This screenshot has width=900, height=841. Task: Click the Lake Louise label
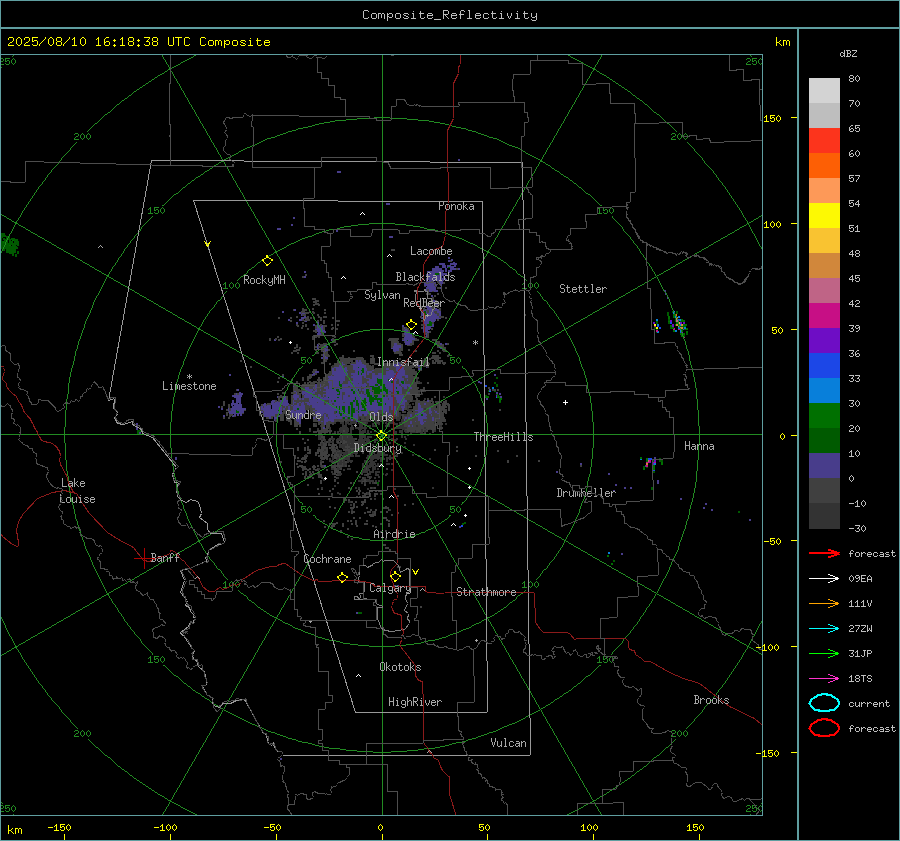pyautogui.click(x=77, y=491)
